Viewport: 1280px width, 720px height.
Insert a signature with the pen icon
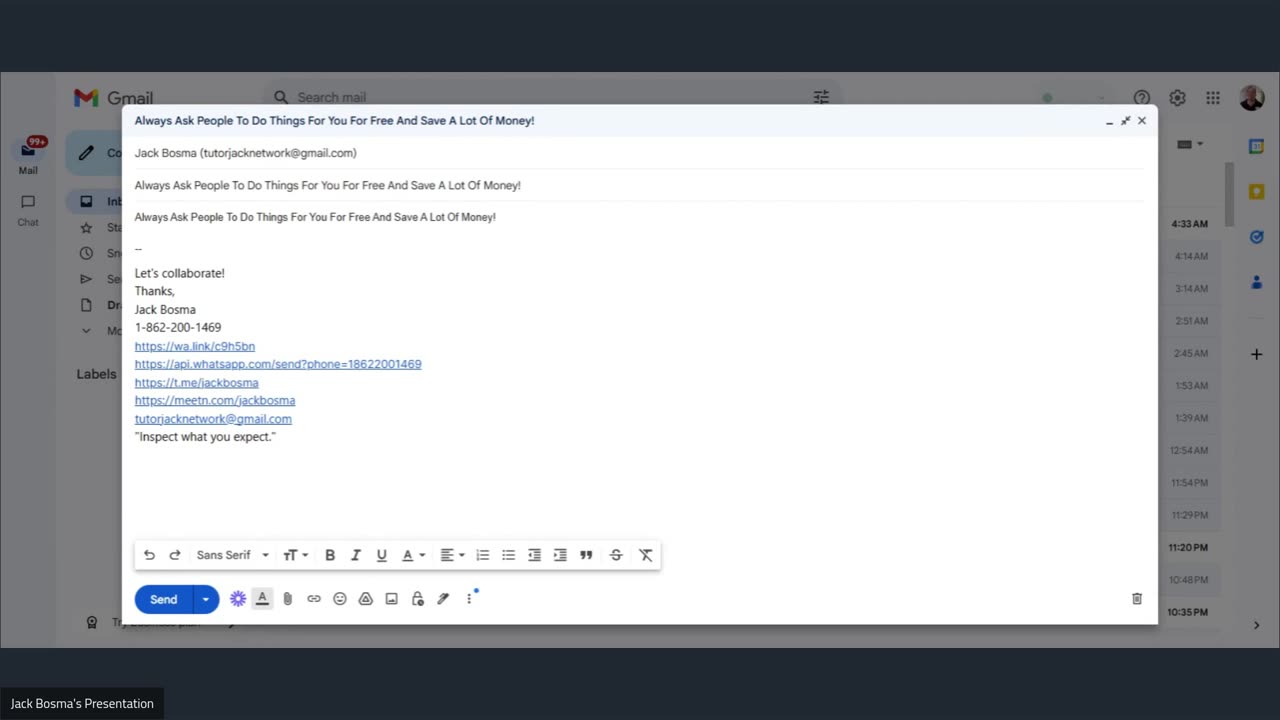443,599
